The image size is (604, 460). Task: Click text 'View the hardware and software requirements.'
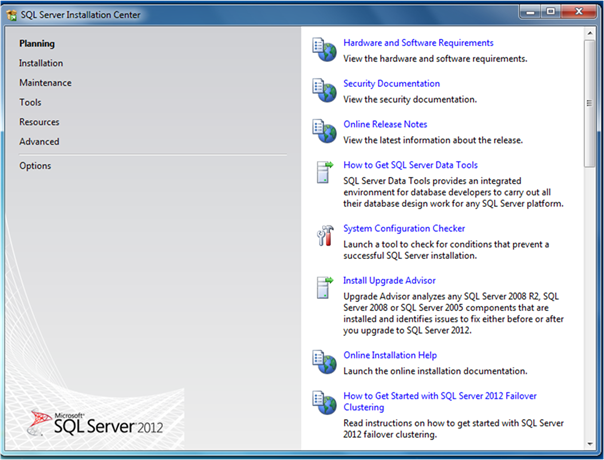click(435, 59)
